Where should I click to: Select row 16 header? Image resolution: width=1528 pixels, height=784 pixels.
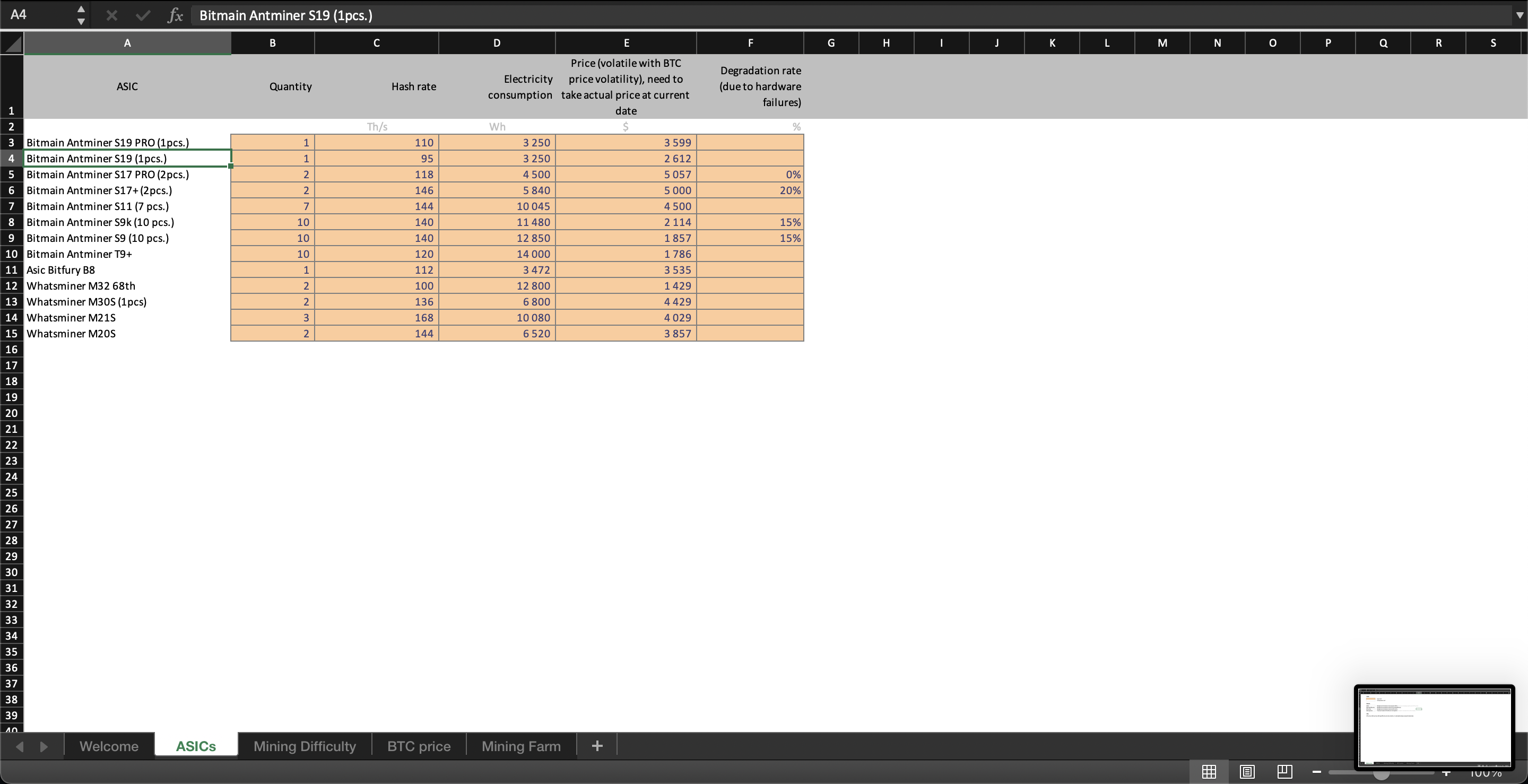[11, 350]
